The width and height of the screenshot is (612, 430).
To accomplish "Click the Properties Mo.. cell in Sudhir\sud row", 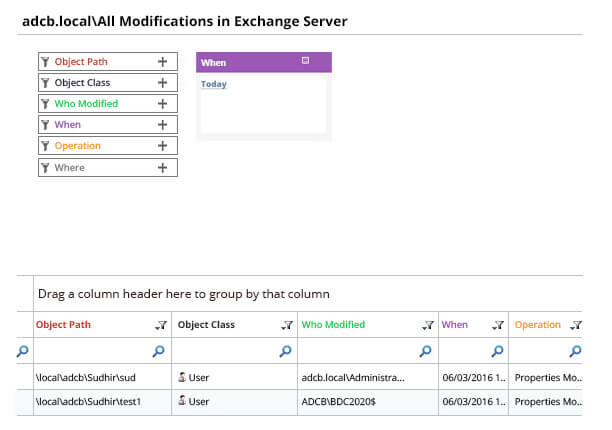I will point(548,378).
